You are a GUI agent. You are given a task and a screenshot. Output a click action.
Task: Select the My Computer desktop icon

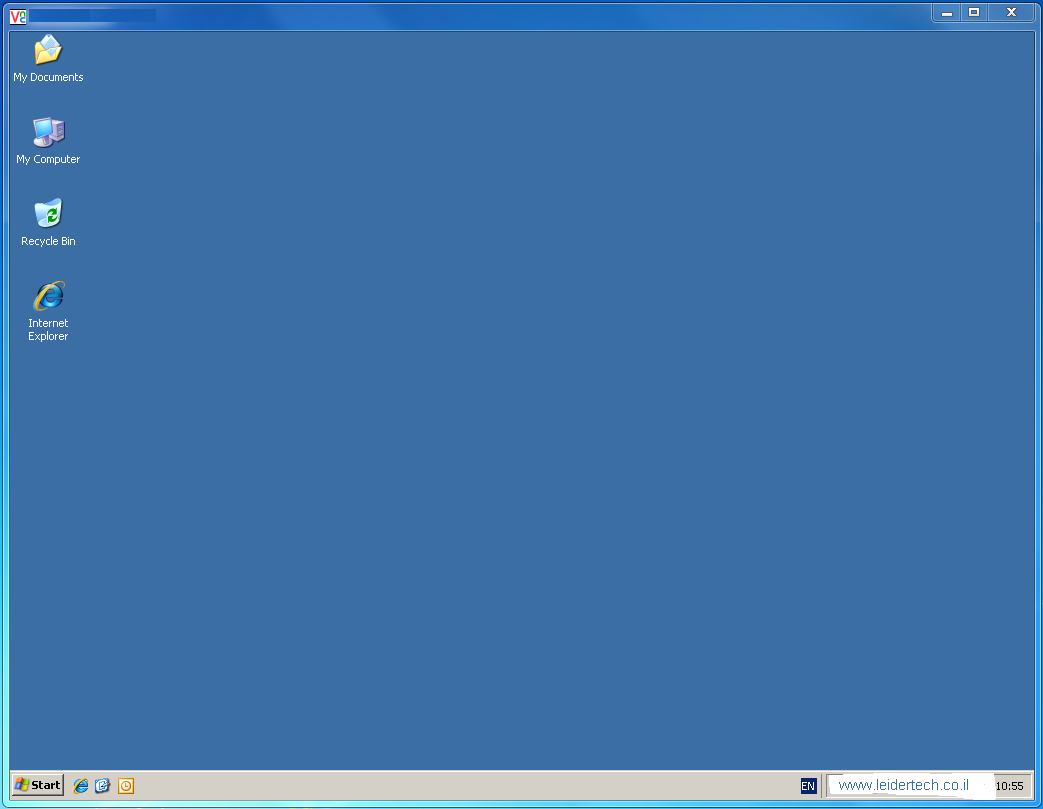click(48, 140)
